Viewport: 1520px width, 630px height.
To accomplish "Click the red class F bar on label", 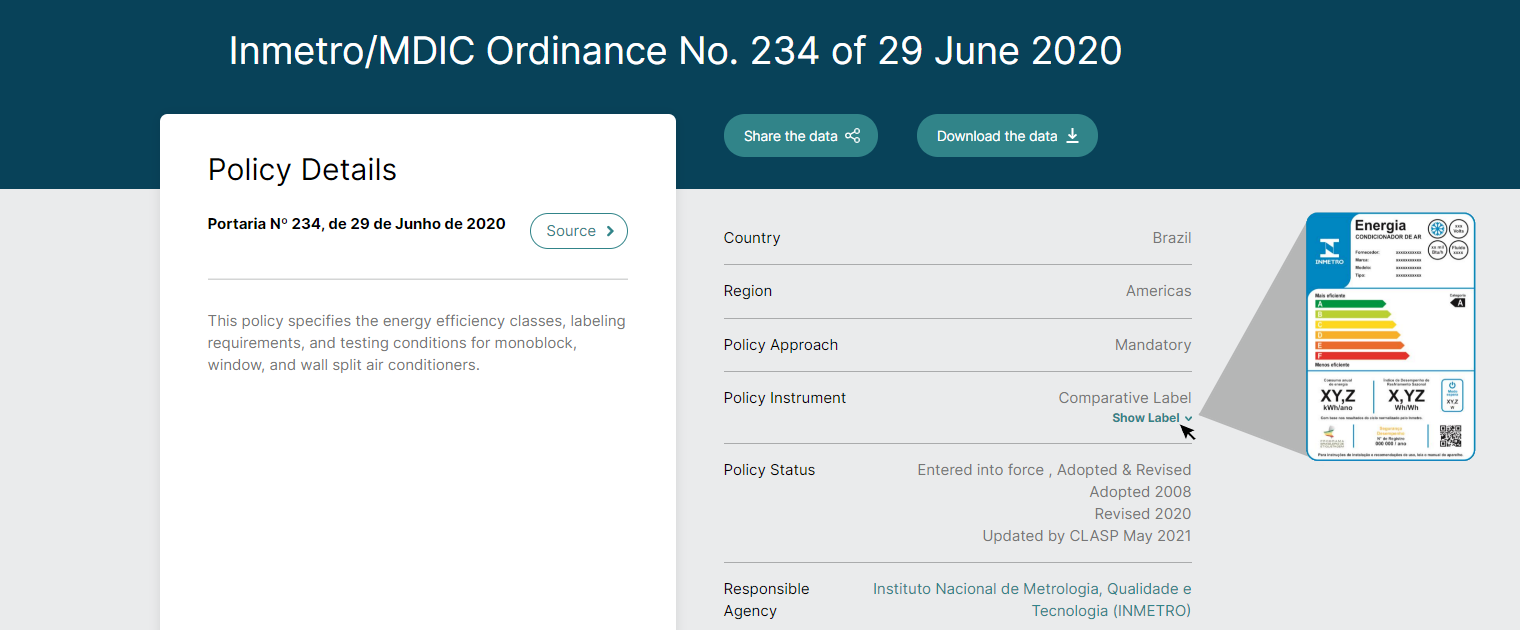I will pyautogui.click(x=1362, y=356).
